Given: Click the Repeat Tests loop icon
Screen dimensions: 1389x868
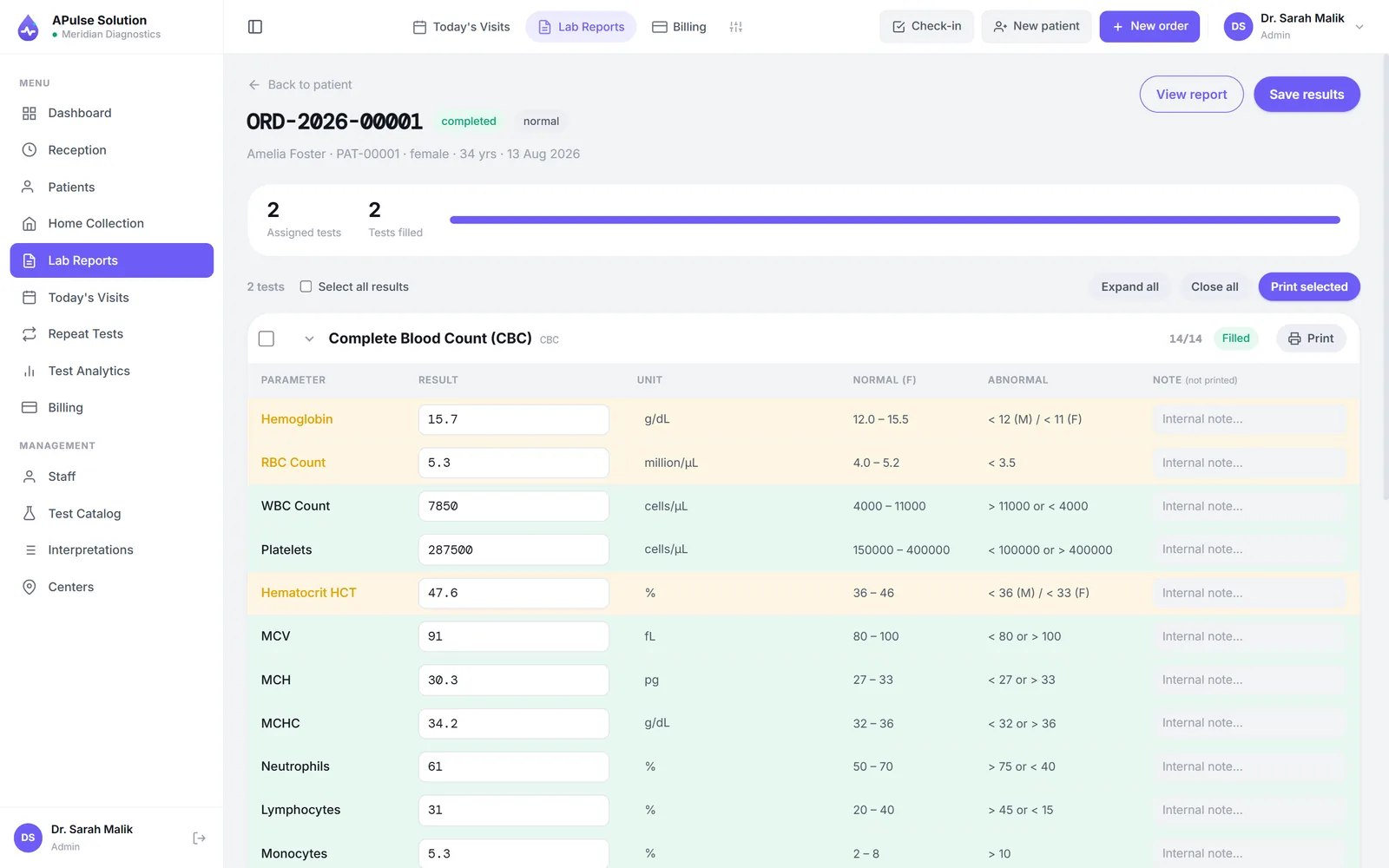Looking at the screenshot, I should click(x=30, y=334).
